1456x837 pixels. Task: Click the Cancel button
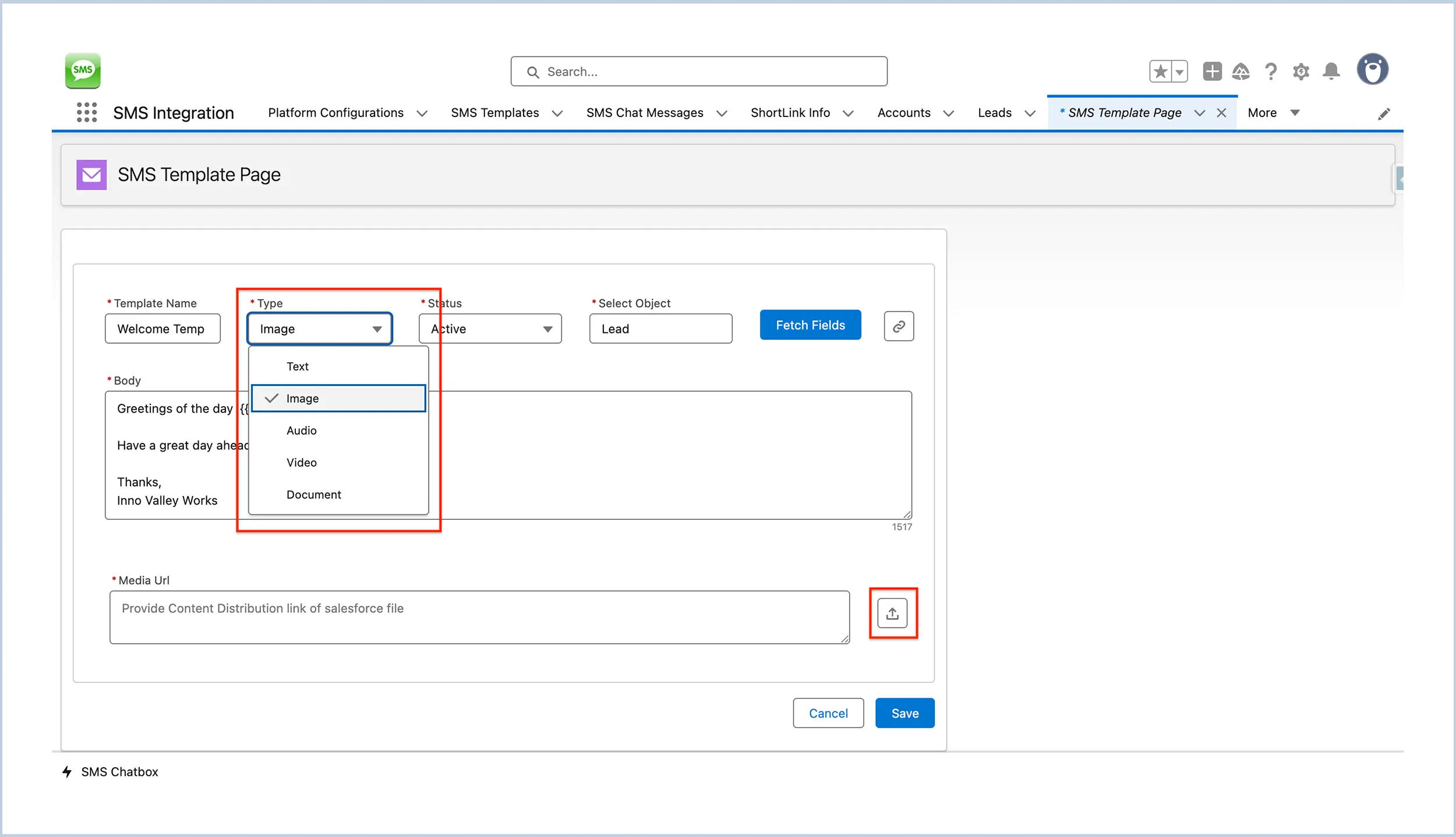point(828,712)
